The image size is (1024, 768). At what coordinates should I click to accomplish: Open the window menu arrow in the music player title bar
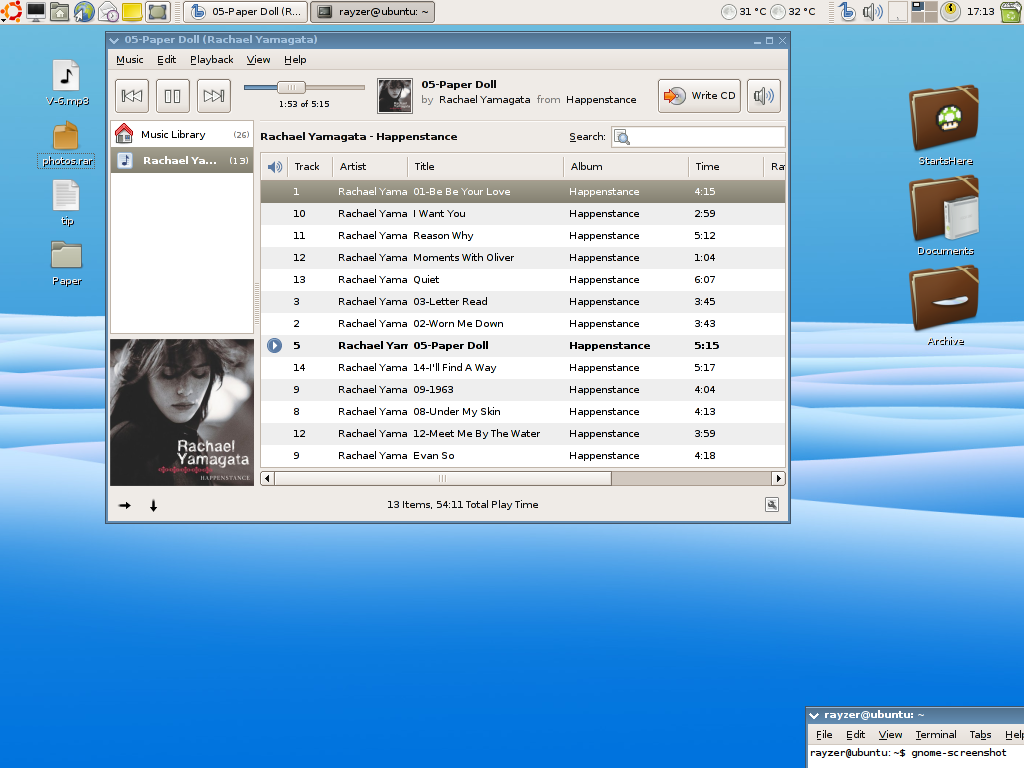(x=114, y=40)
